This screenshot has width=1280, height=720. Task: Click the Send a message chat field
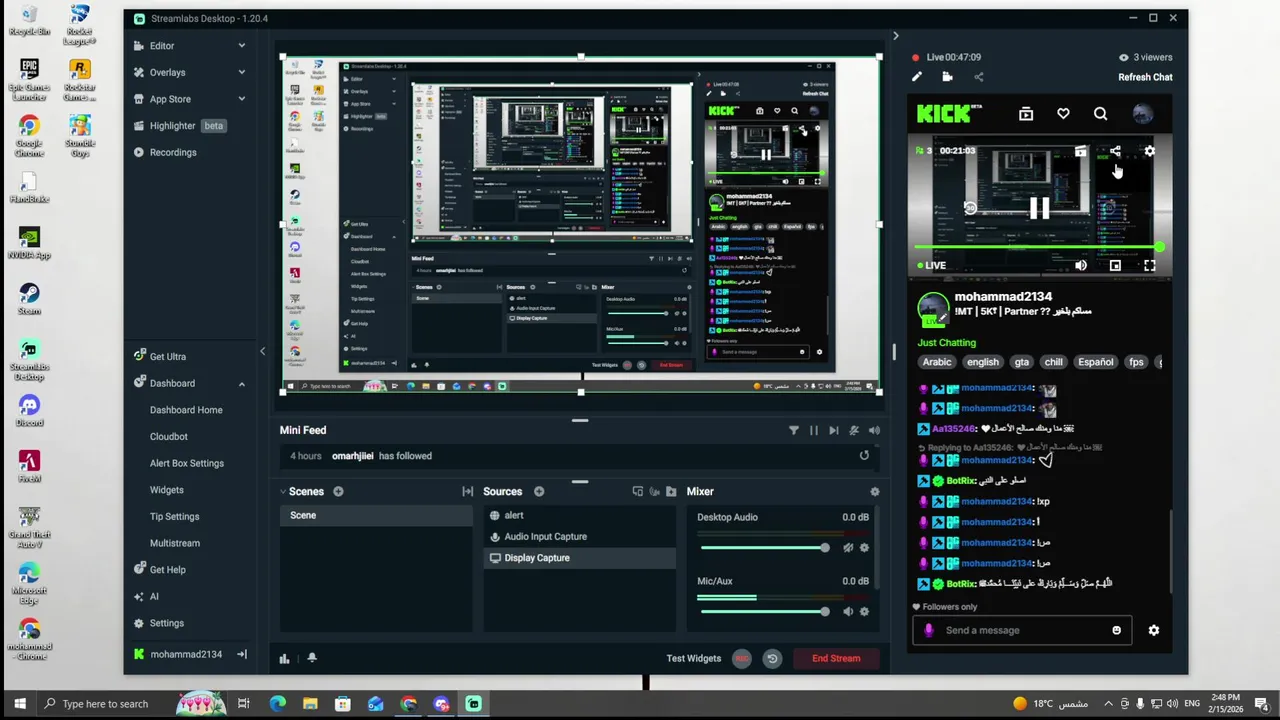(1020, 630)
